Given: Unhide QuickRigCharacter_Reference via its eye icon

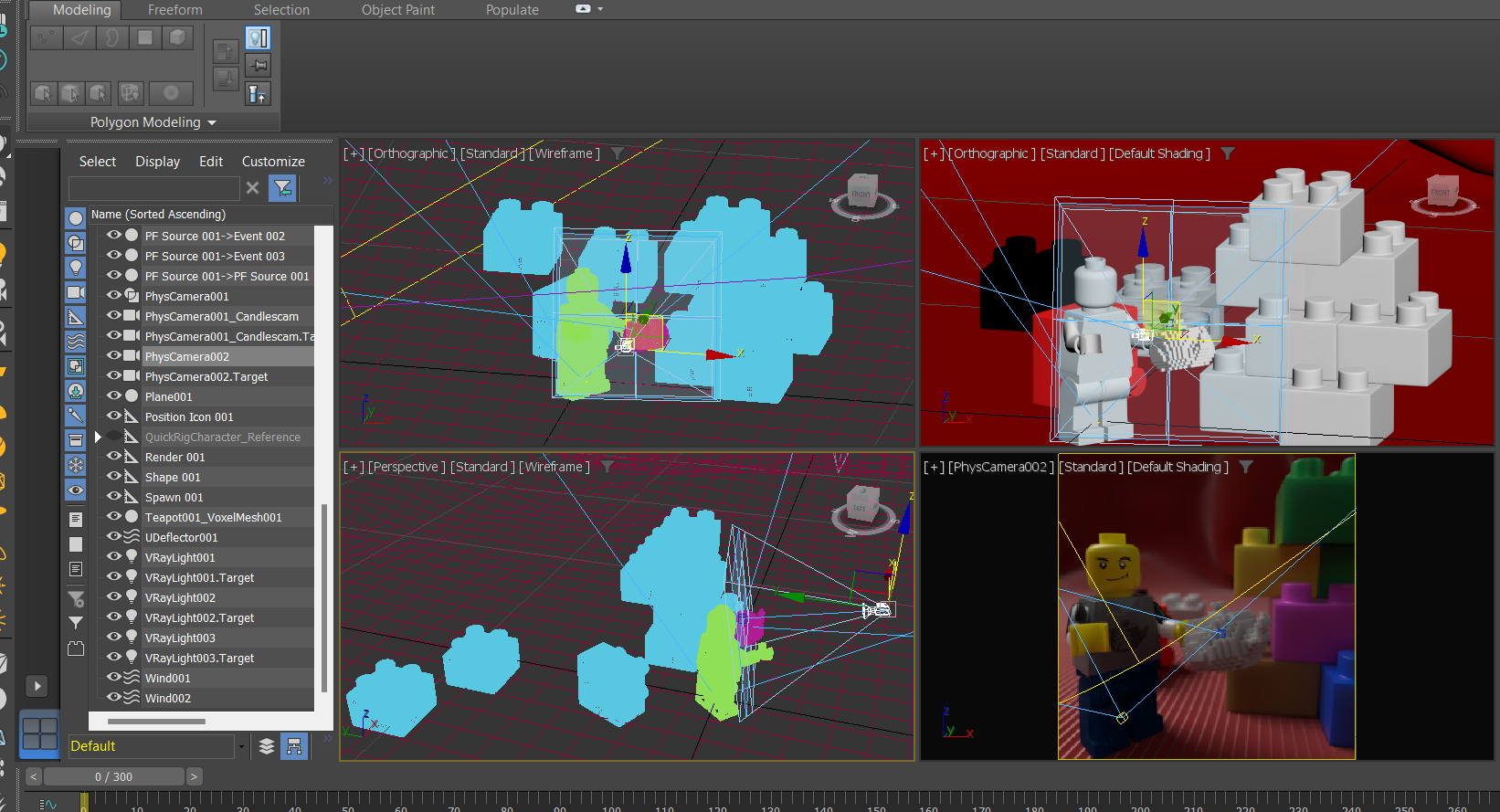Looking at the screenshot, I should click(x=114, y=436).
